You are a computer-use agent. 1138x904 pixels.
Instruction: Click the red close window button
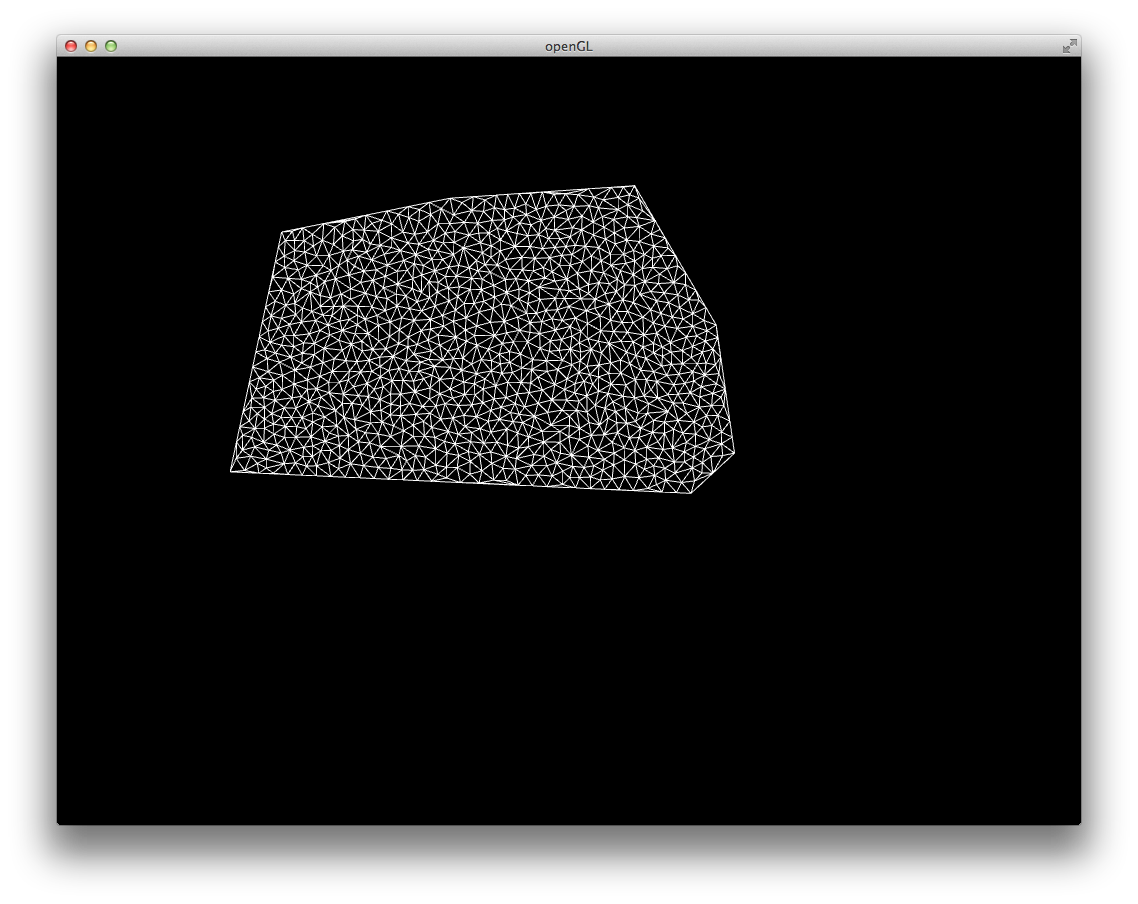tap(71, 46)
